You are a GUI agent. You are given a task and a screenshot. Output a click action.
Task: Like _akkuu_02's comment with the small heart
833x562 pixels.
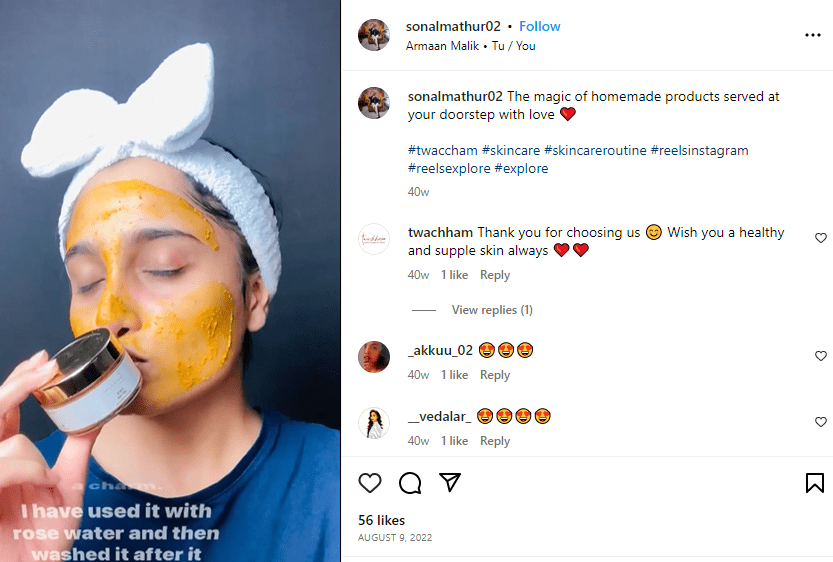(821, 356)
